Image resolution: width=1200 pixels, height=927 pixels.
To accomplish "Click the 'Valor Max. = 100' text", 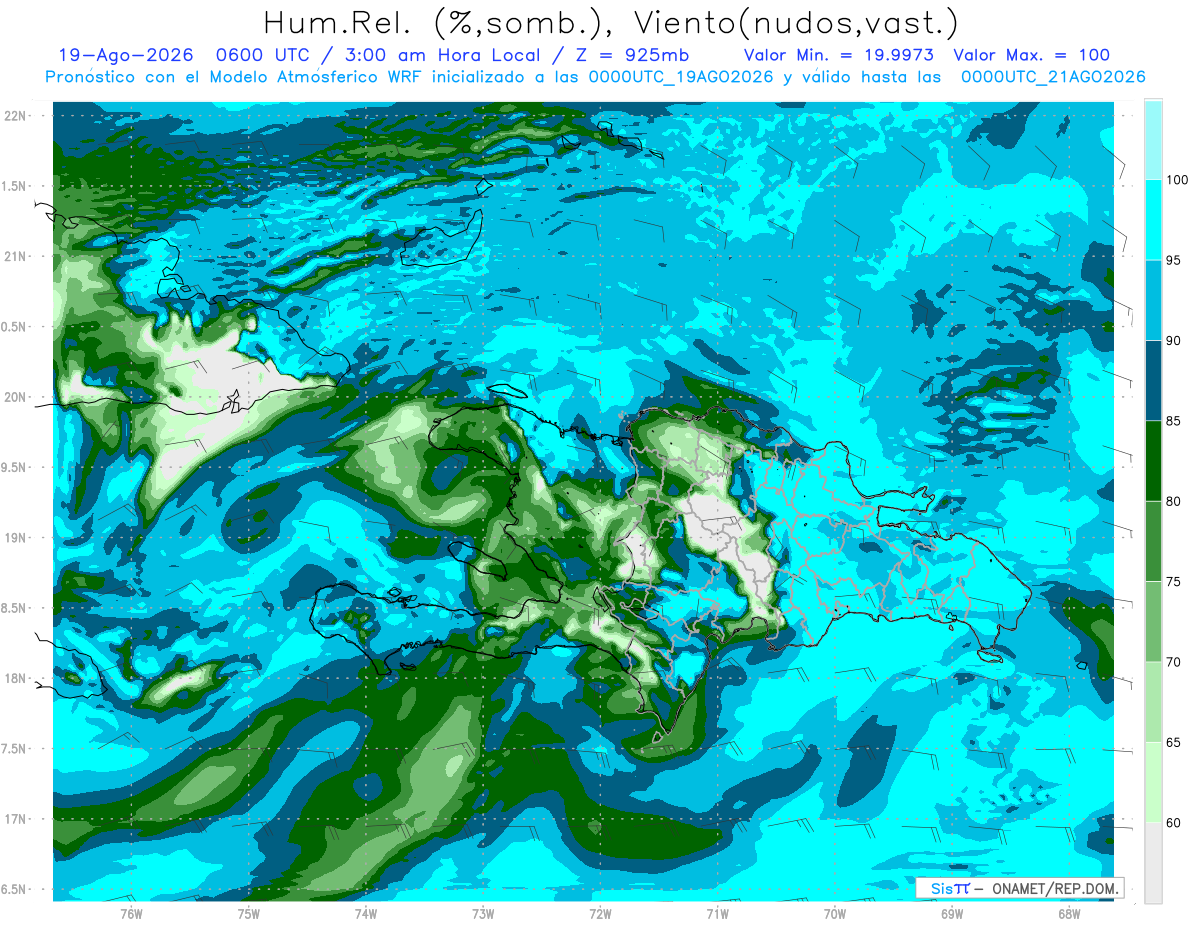I will pos(1032,56).
